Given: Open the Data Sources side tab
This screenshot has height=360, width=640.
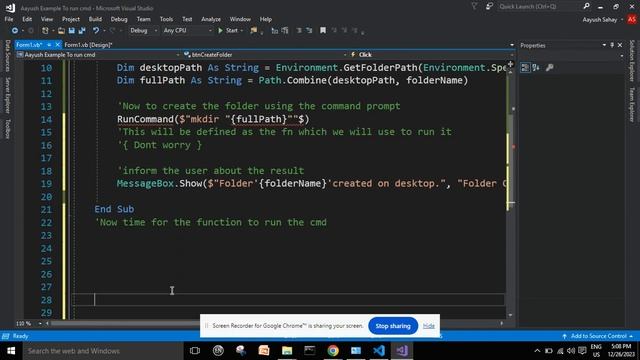Looking at the screenshot, I should [x=7, y=56].
